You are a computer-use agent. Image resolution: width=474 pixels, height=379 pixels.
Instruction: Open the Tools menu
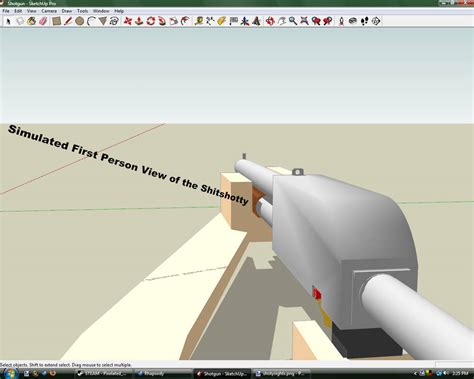82,11
